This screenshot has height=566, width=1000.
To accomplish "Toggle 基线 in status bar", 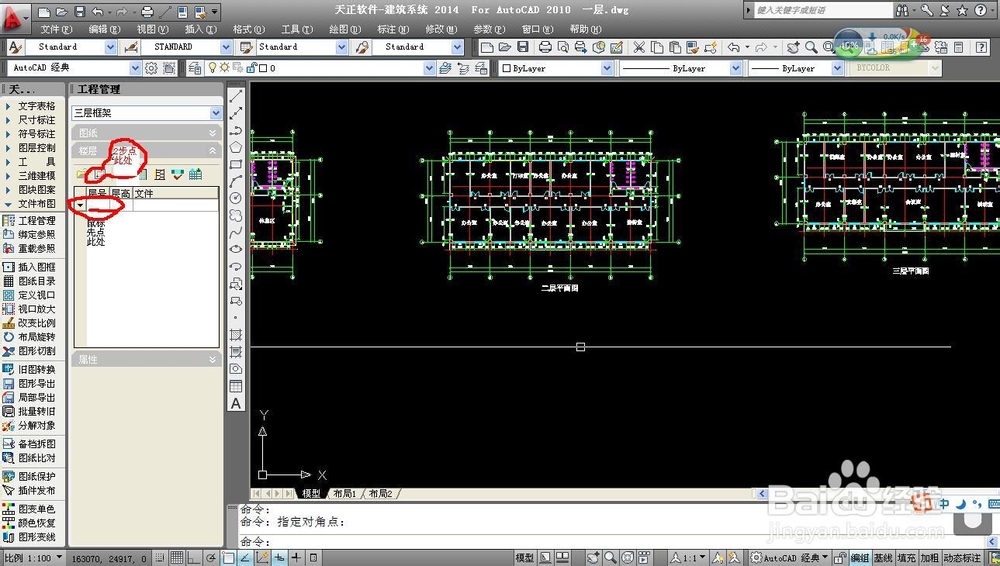I will point(883,558).
